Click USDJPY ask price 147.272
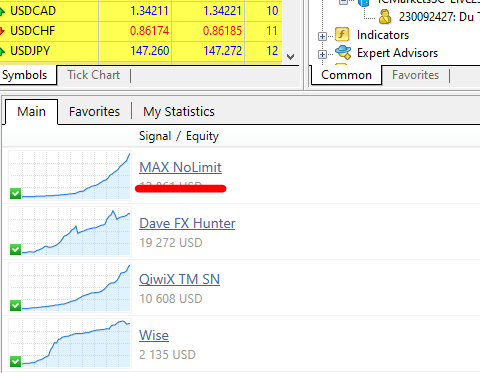The height and width of the screenshot is (373, 480). point(223,51)
